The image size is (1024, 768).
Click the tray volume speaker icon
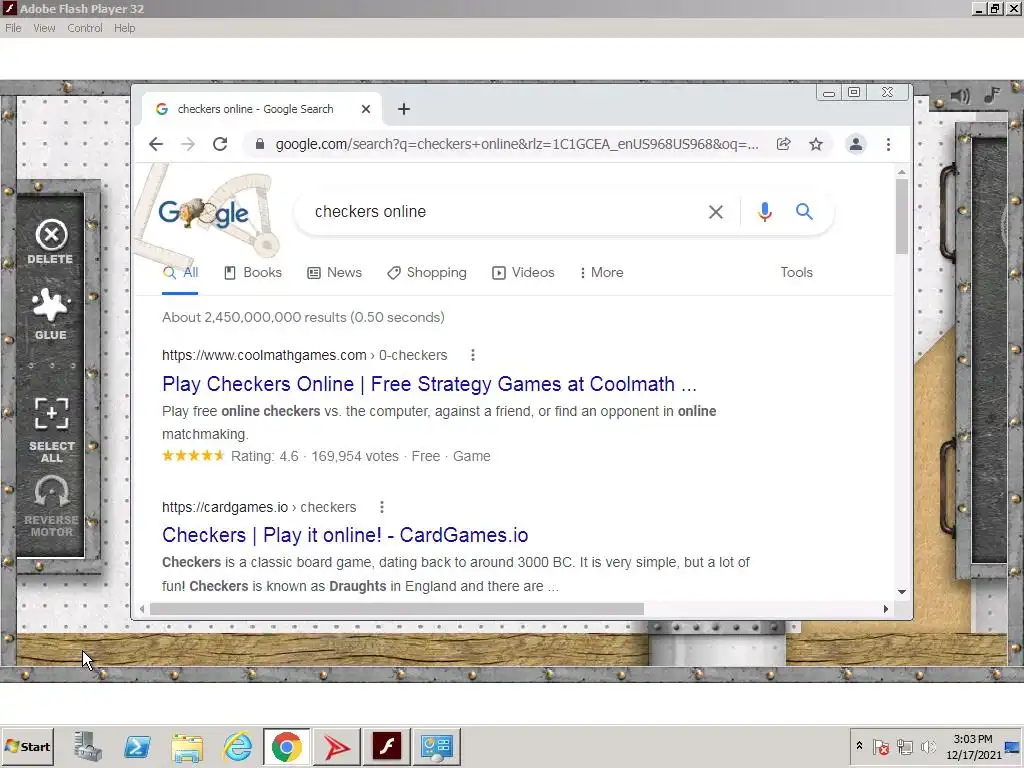click(x=927, y=746)
